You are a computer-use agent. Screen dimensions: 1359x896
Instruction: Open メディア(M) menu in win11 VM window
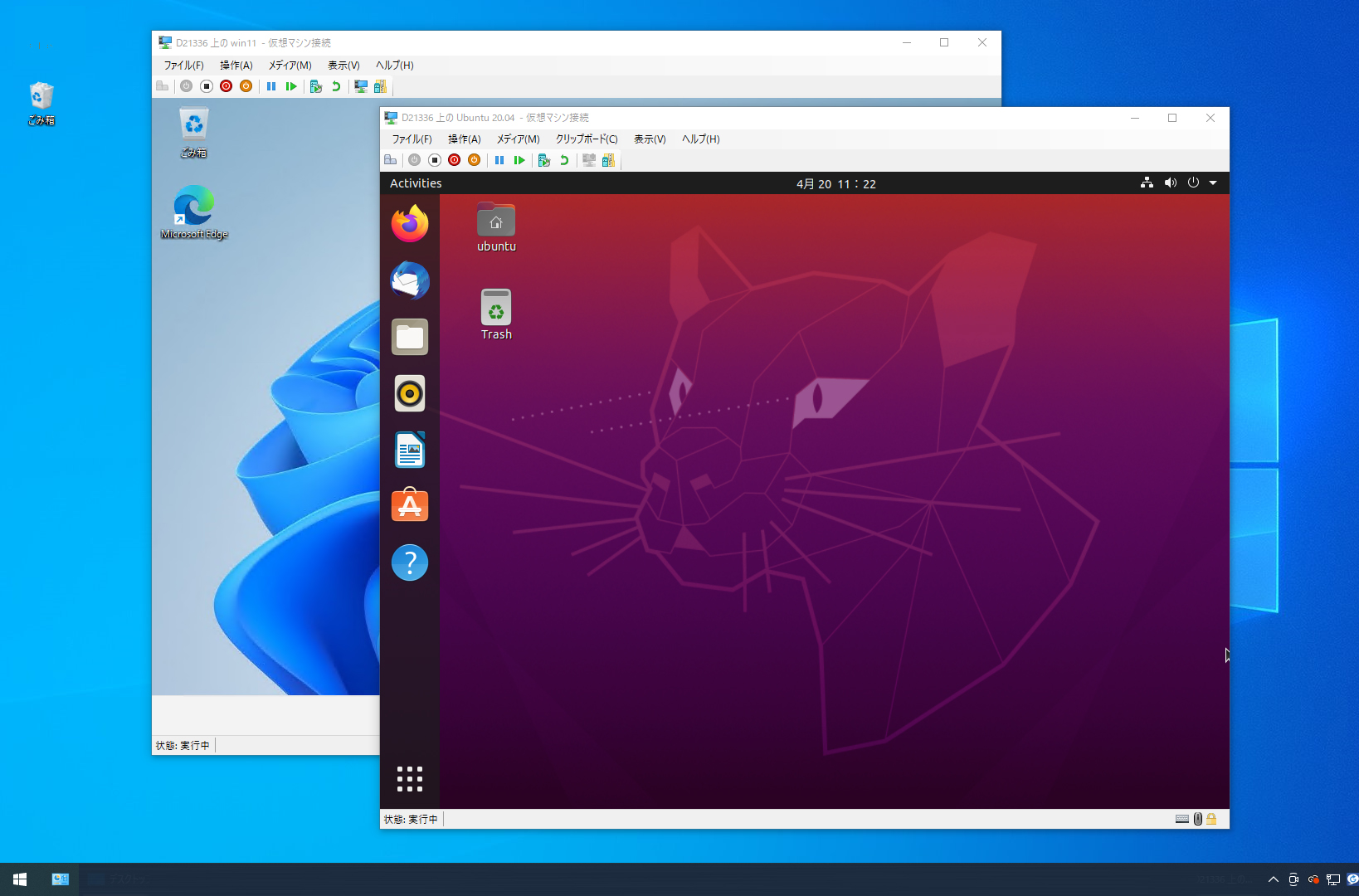pos(290,66)
